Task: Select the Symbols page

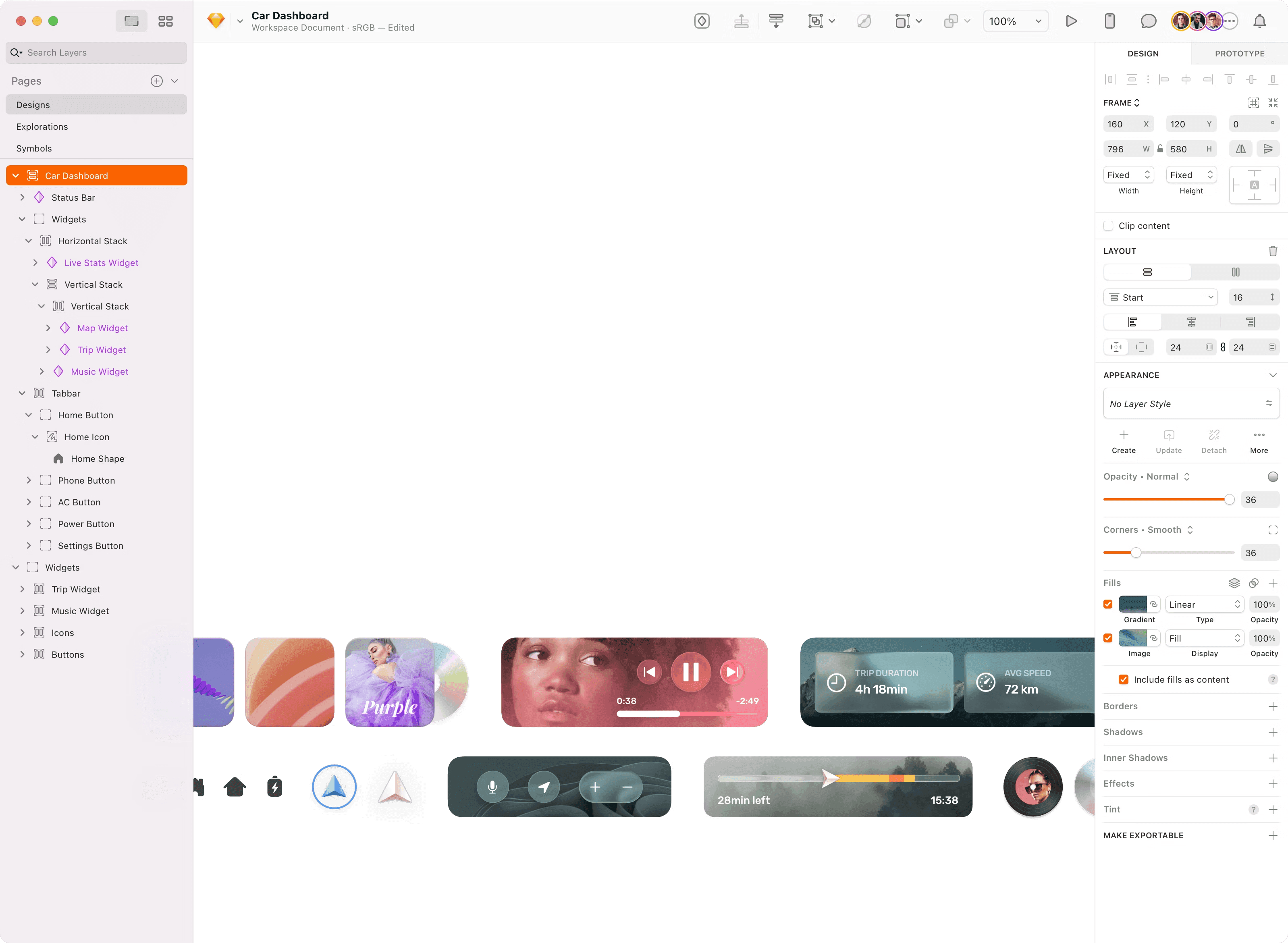Action: point(96,148)
